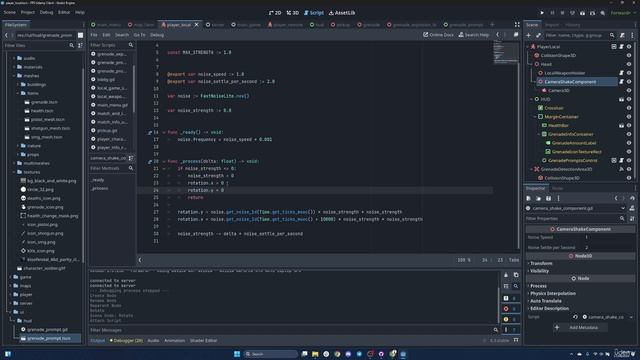Toggle alphabetical sorting of methods list
640x360 pixels.
click(131, 158)
